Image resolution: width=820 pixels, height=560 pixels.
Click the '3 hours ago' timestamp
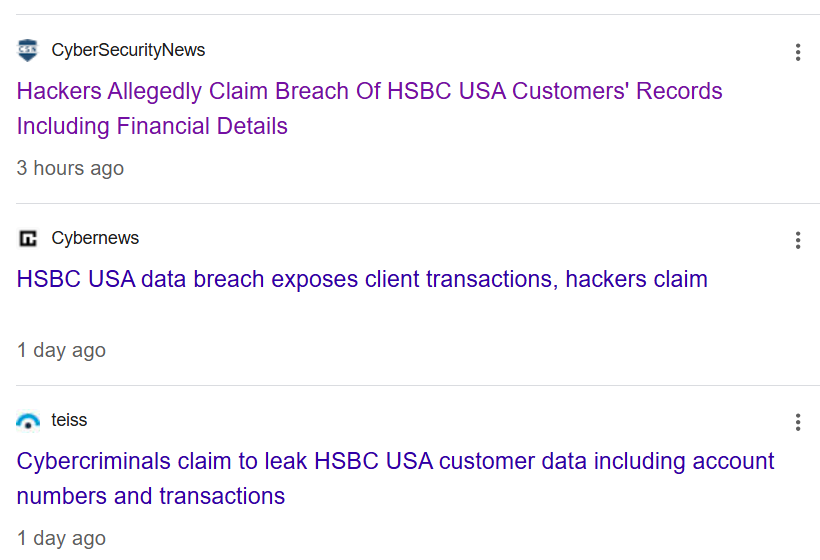[x=70, y=168]
